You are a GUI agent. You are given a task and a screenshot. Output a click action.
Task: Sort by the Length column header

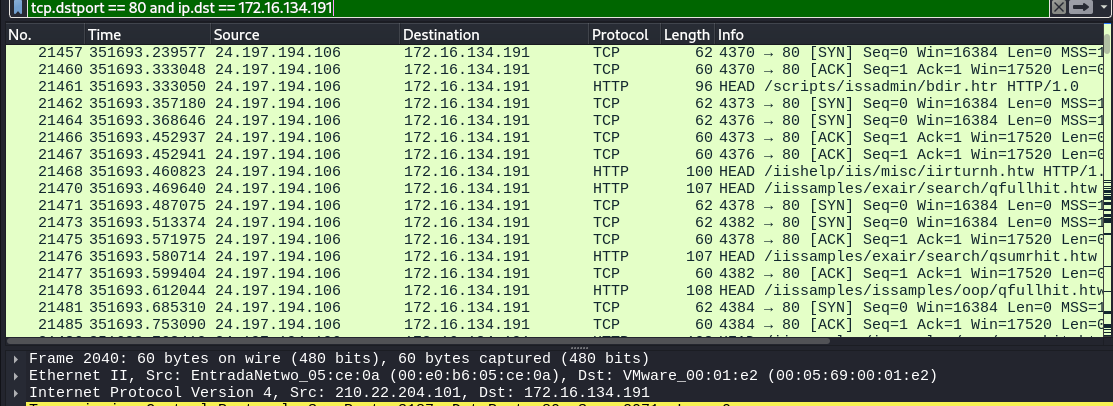click(x=686, y=35)
